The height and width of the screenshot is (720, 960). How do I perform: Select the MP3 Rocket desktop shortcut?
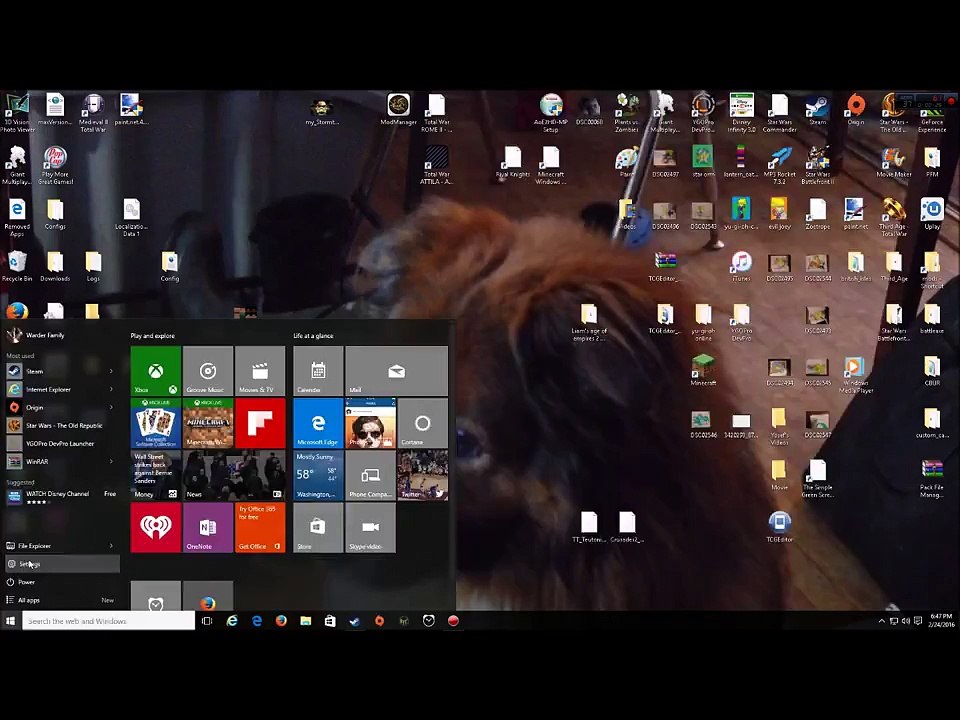pos(779,166)
